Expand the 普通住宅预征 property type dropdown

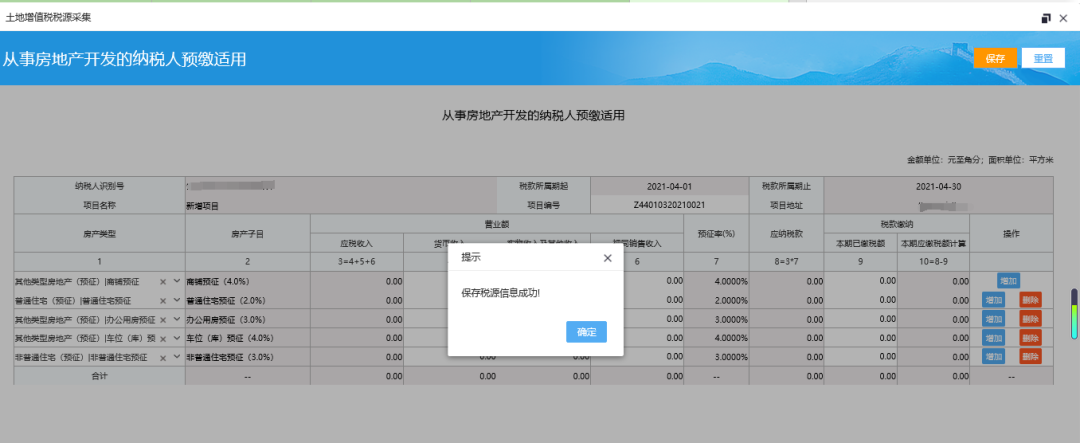tap(177, 300)
